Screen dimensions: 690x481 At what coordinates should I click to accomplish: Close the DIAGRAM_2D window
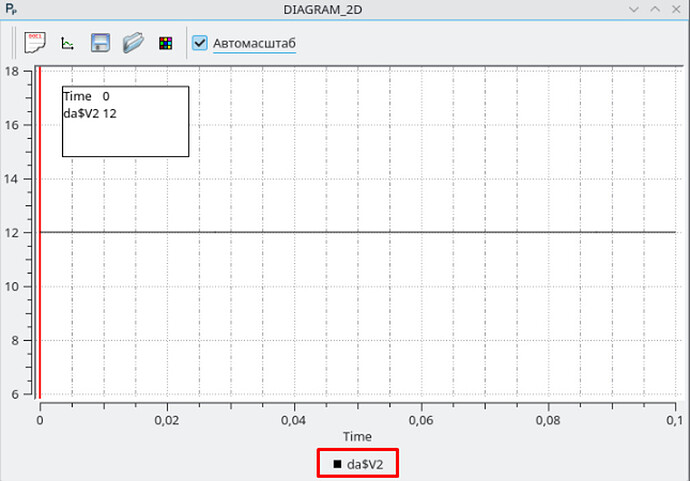[x=676, y=9]
